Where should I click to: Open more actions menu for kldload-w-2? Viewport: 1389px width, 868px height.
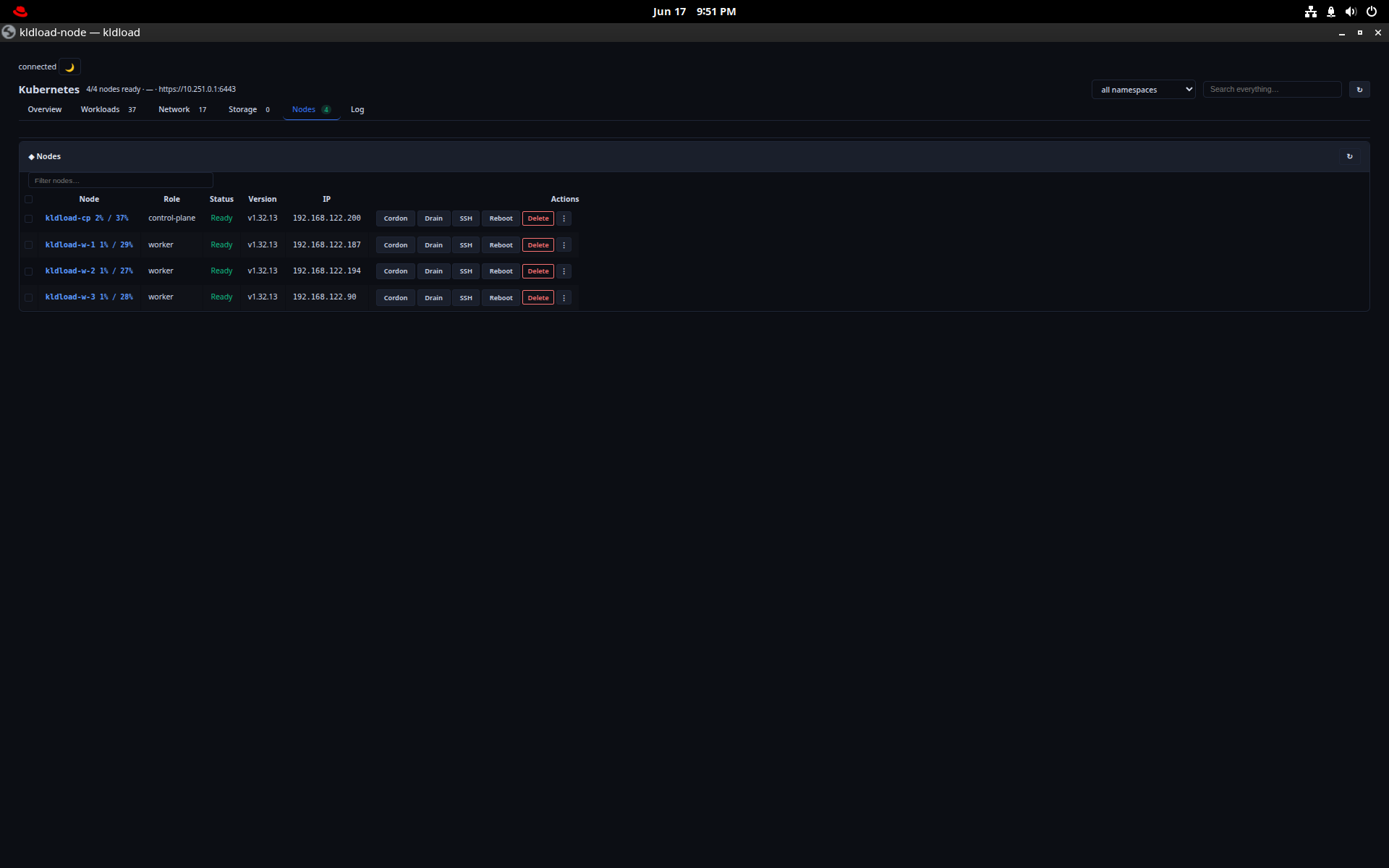coord(564,271)
